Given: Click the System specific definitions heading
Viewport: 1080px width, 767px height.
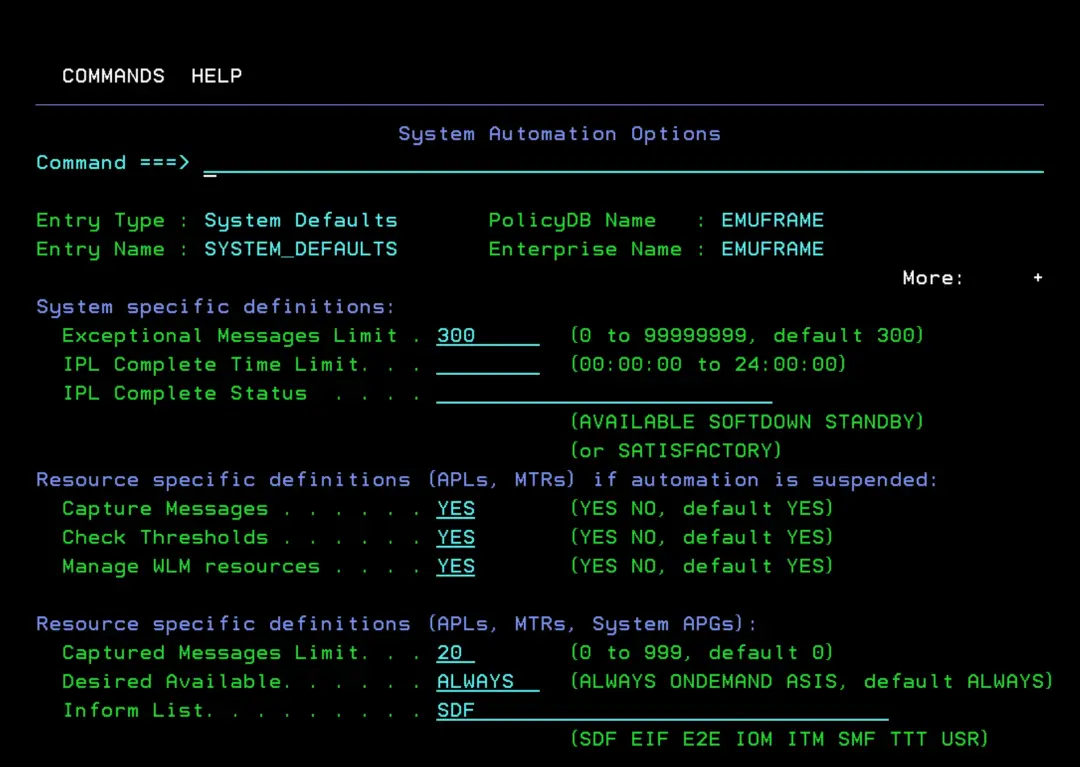Looking at the screenshot, I should (216, 307).
